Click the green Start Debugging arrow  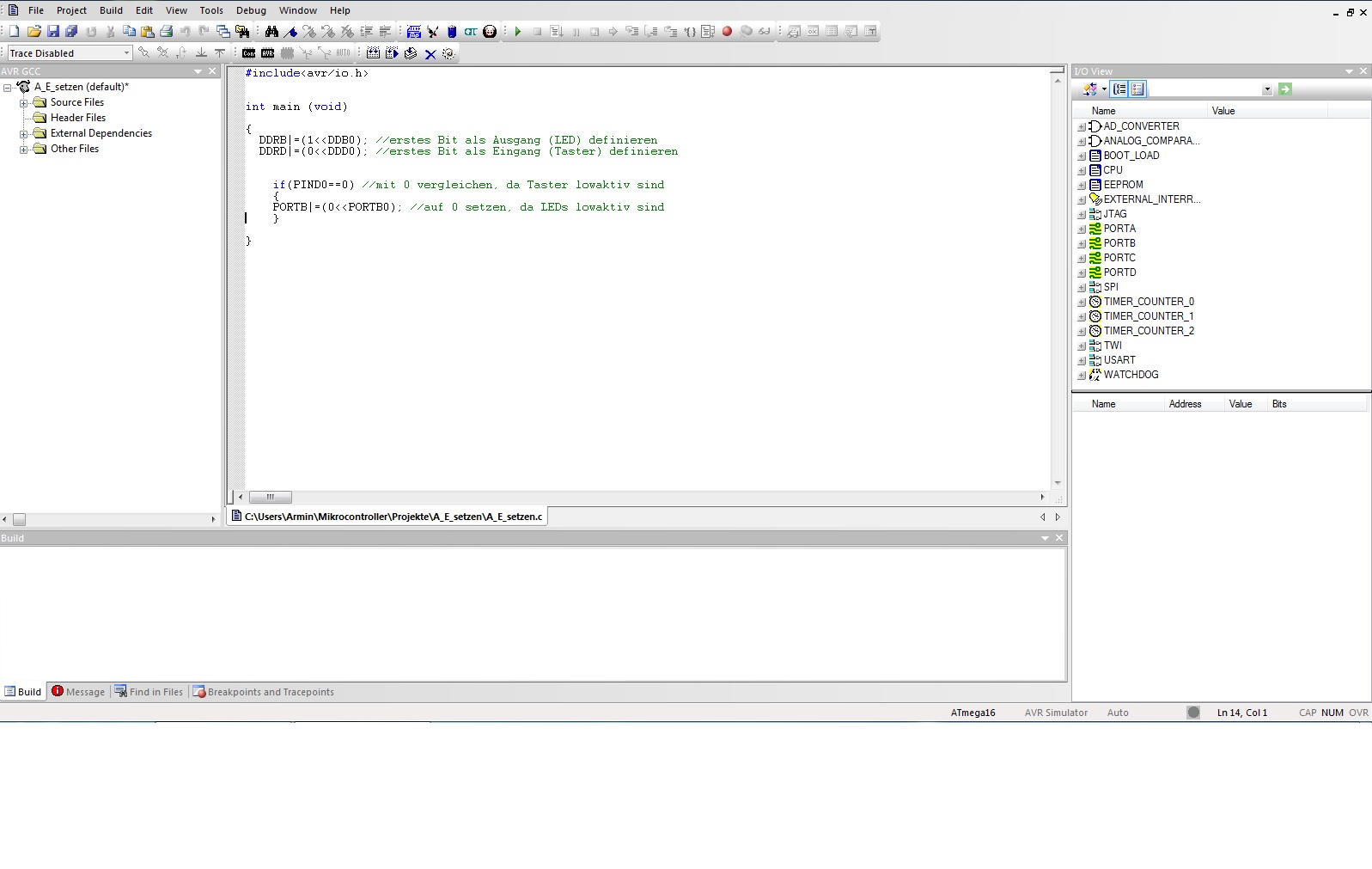tap(518, 32)
